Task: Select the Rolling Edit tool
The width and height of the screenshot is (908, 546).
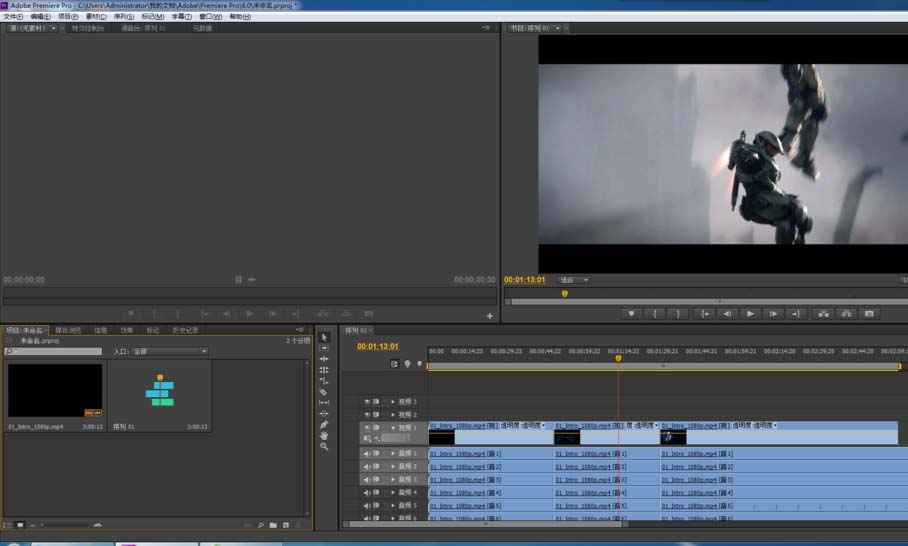Action: [x=324, y=370]
